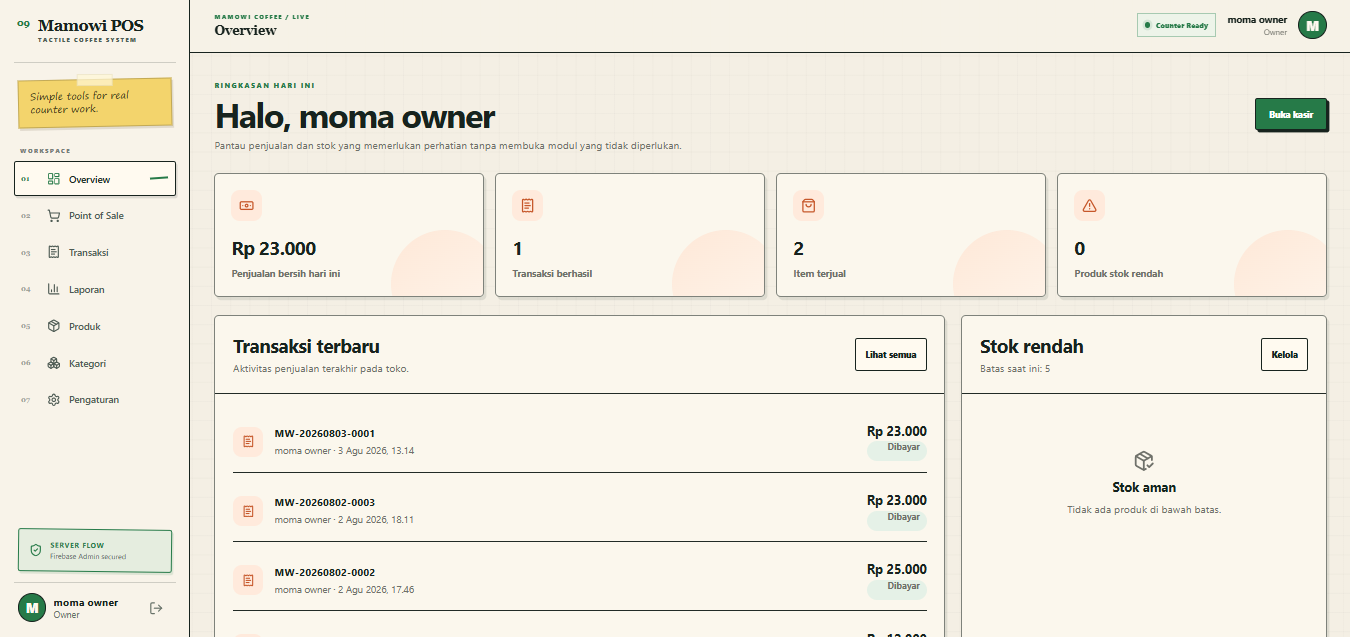Viewport: 1350px width, 637px height.
Task: Click the M avatar in the top header
Action: click(x=1312, y=26)
